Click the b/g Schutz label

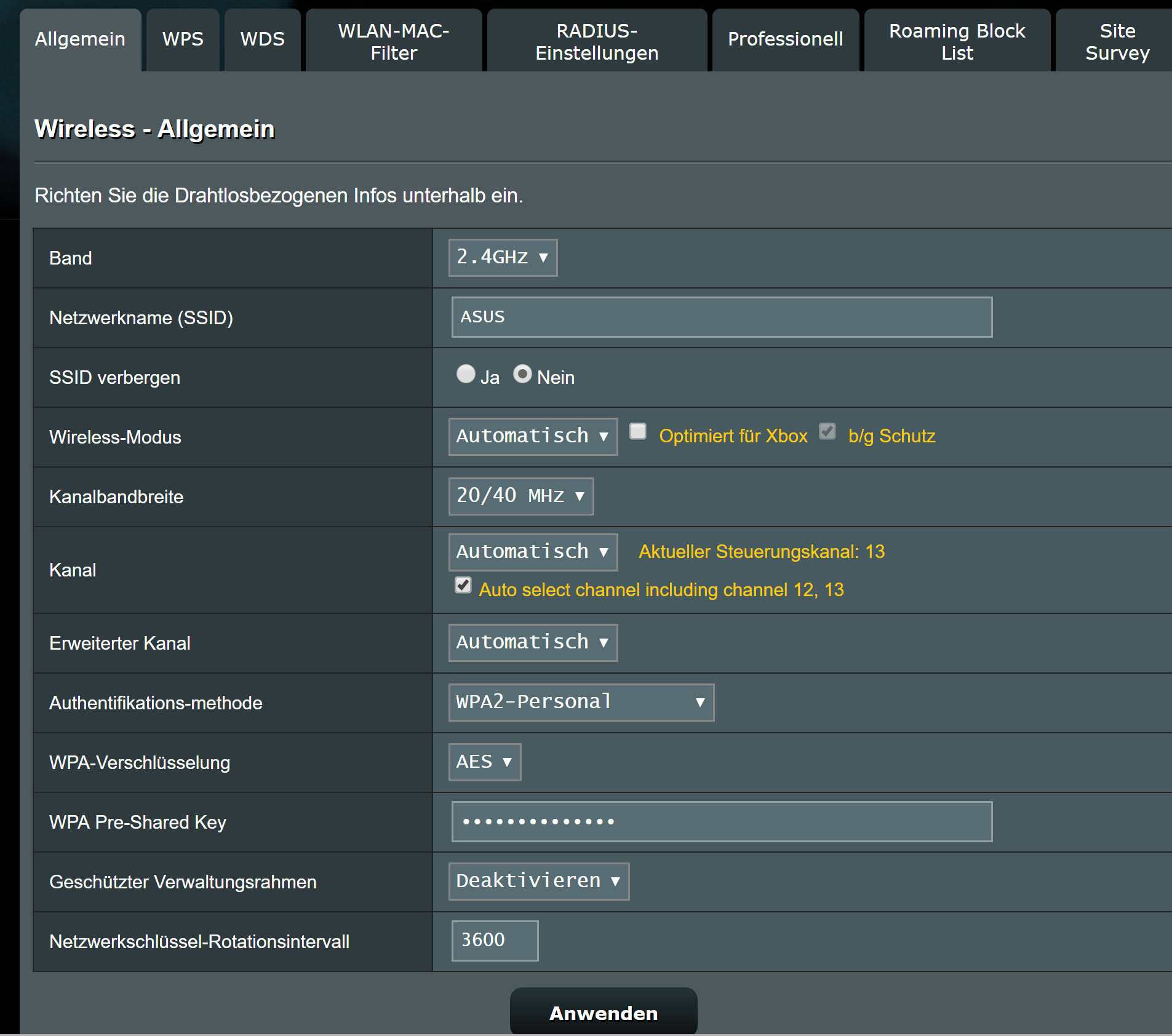[891, 436]
